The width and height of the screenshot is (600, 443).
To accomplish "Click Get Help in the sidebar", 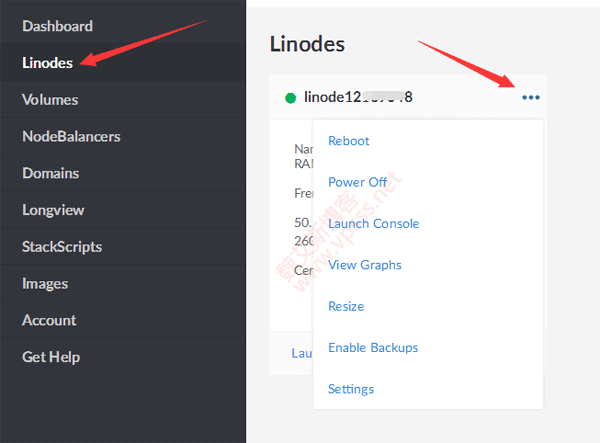I will pyautogui.click(x=51, y=357).
